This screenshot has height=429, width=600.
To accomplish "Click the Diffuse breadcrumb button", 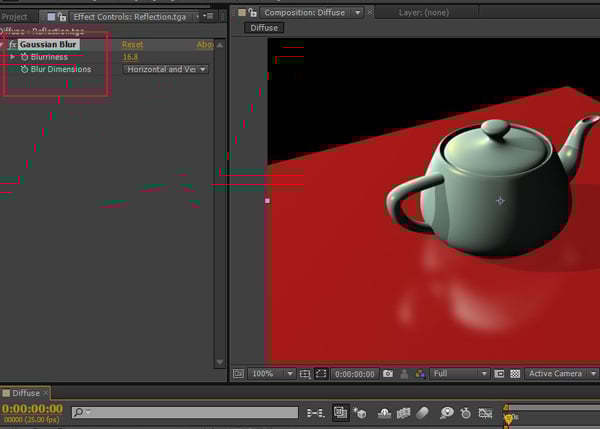I will tap(264, 28).
